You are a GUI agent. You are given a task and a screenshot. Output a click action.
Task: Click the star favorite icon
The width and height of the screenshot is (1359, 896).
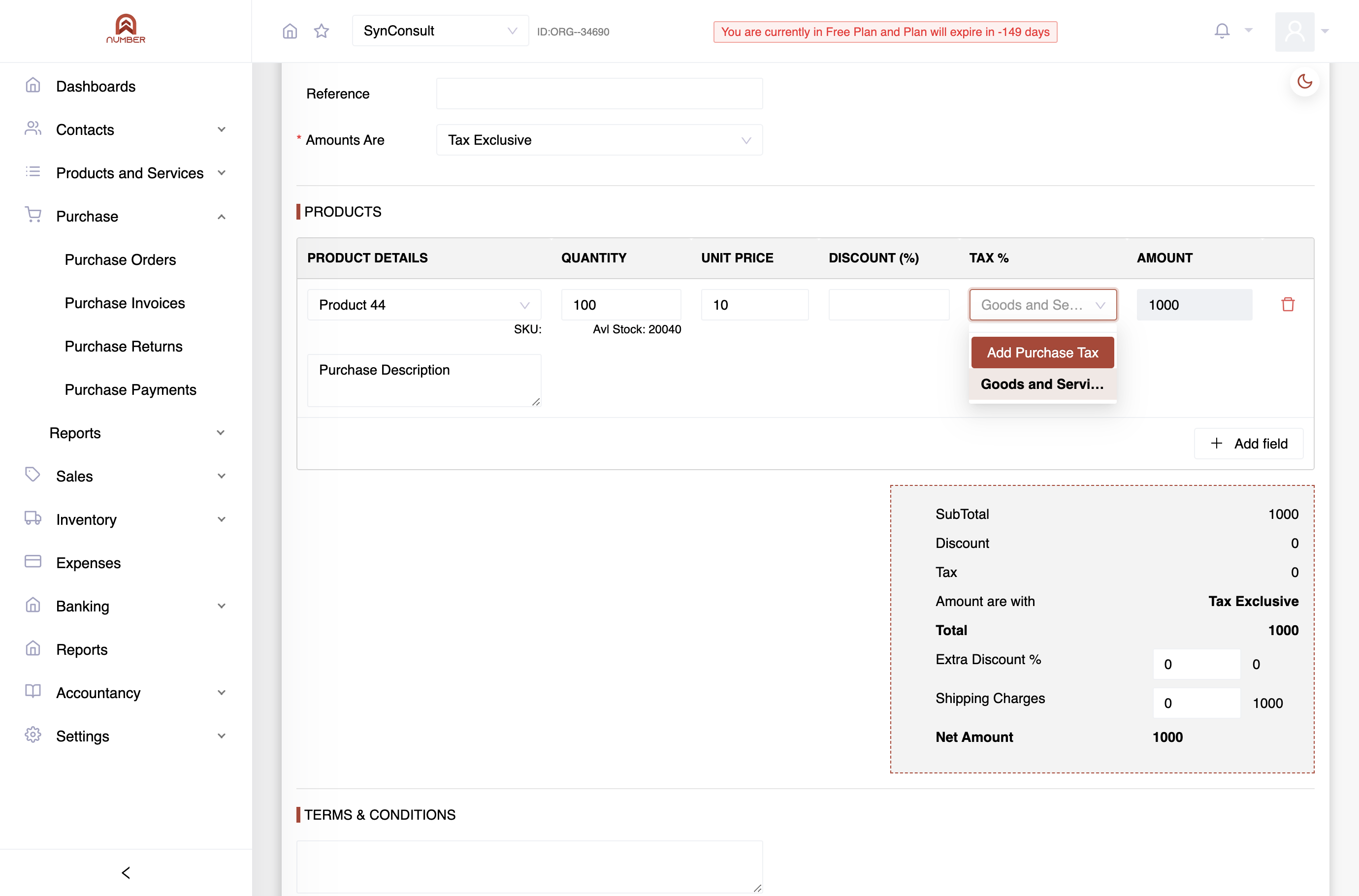pos(322,31)
